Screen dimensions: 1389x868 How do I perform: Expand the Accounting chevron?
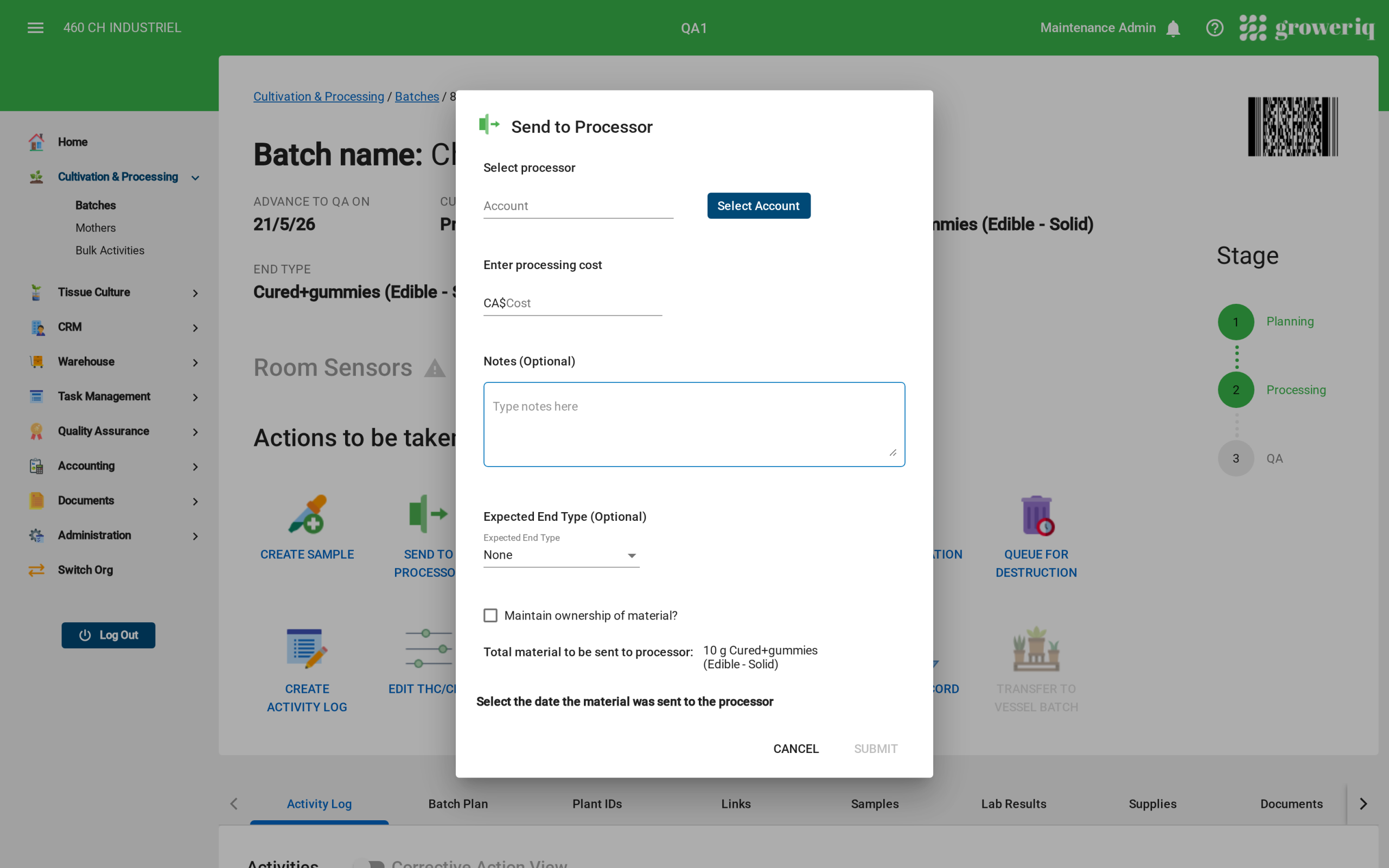coord(195,467)
